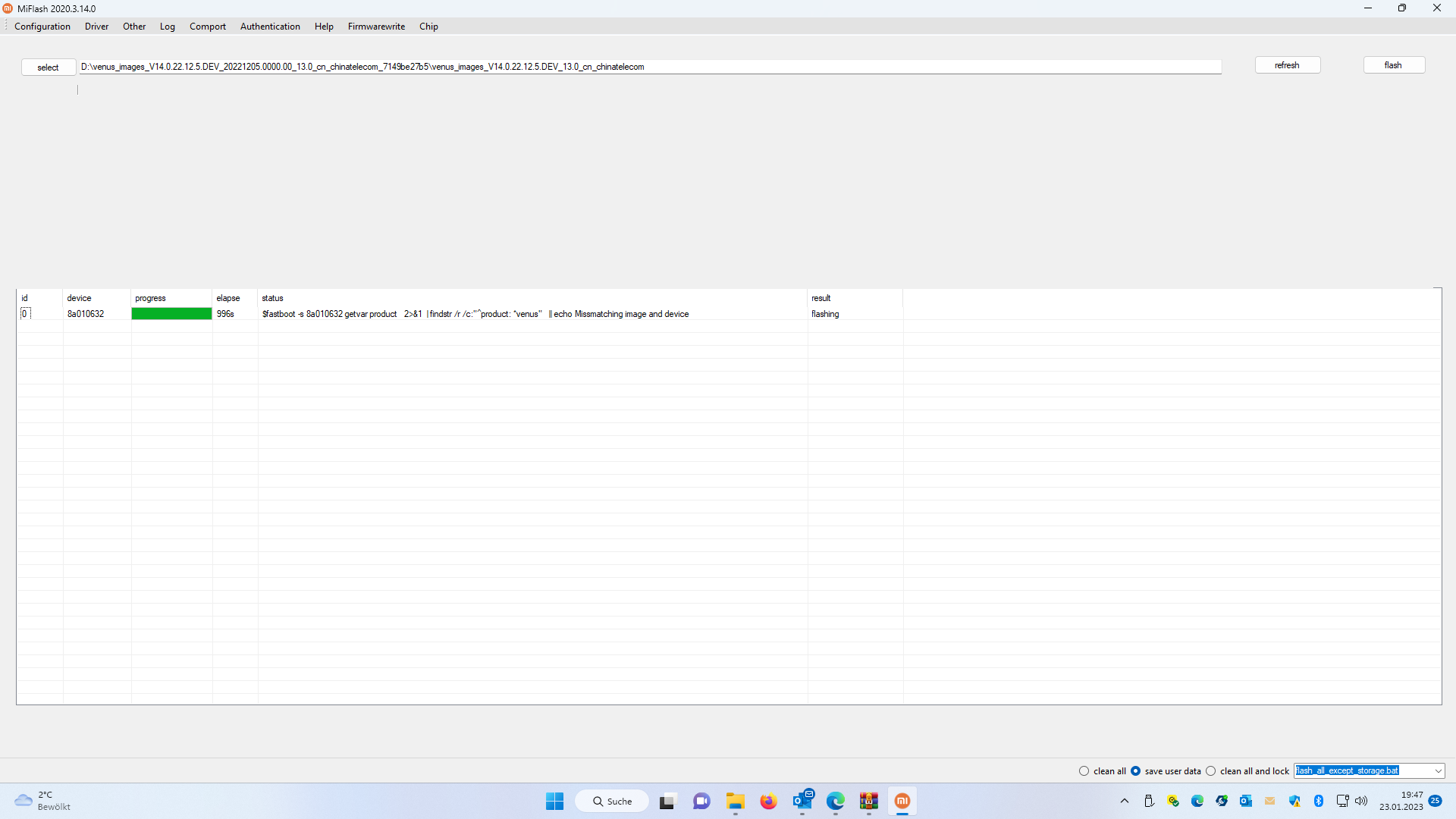
Task: Click the refresh button
Action: point(1287,65)
